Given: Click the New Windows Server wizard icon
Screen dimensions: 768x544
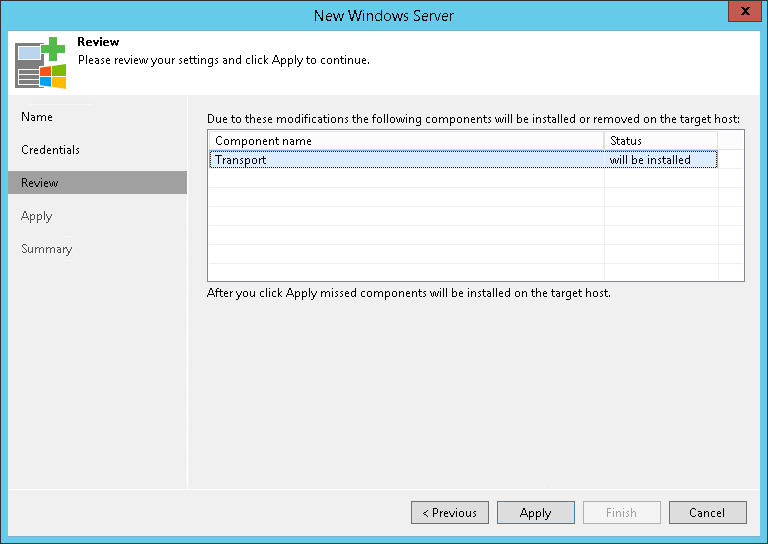Looking at the screenshot, I should [40, 62].
